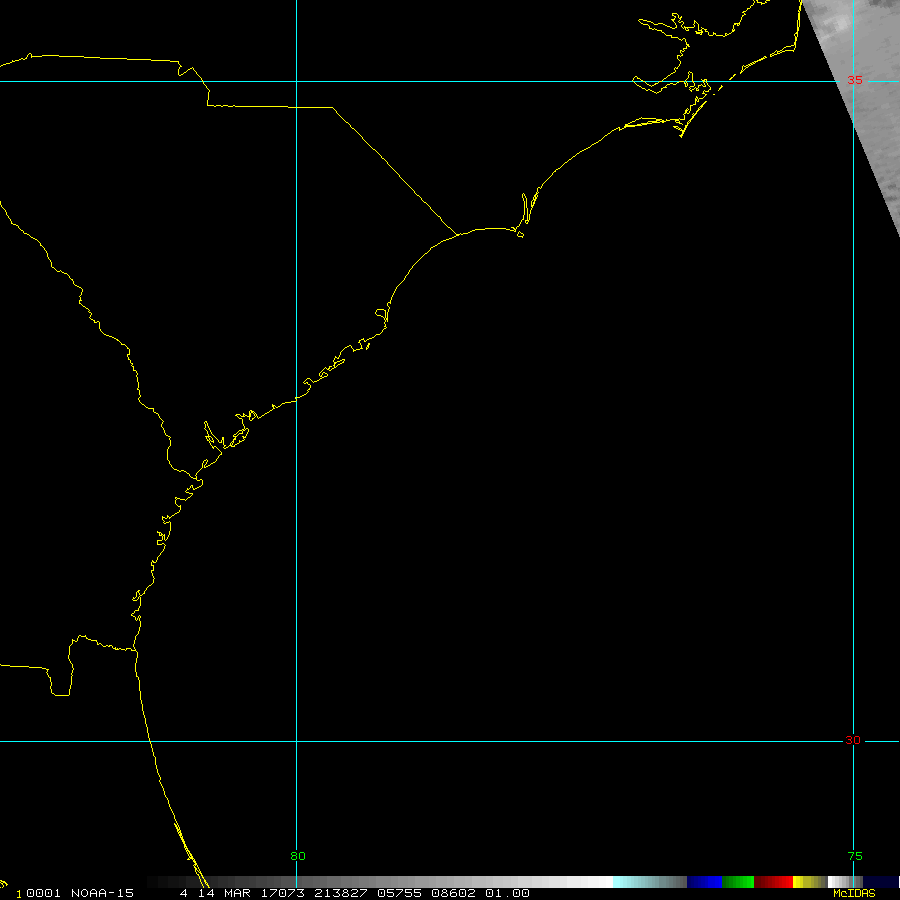Click the McIDAS label in the corner
The image size is (900, 900).
point(853,893)
